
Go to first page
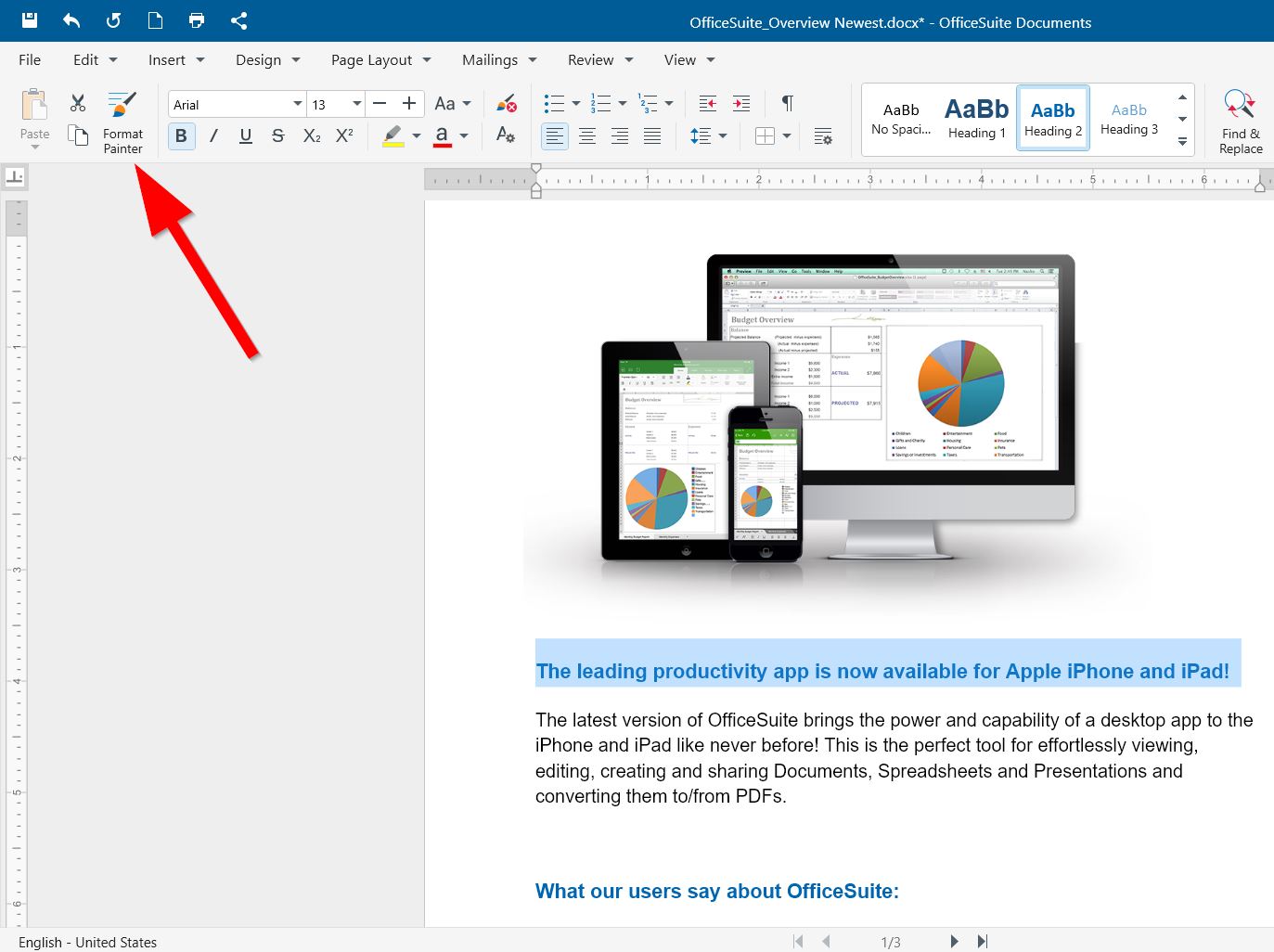pos(798,941)
